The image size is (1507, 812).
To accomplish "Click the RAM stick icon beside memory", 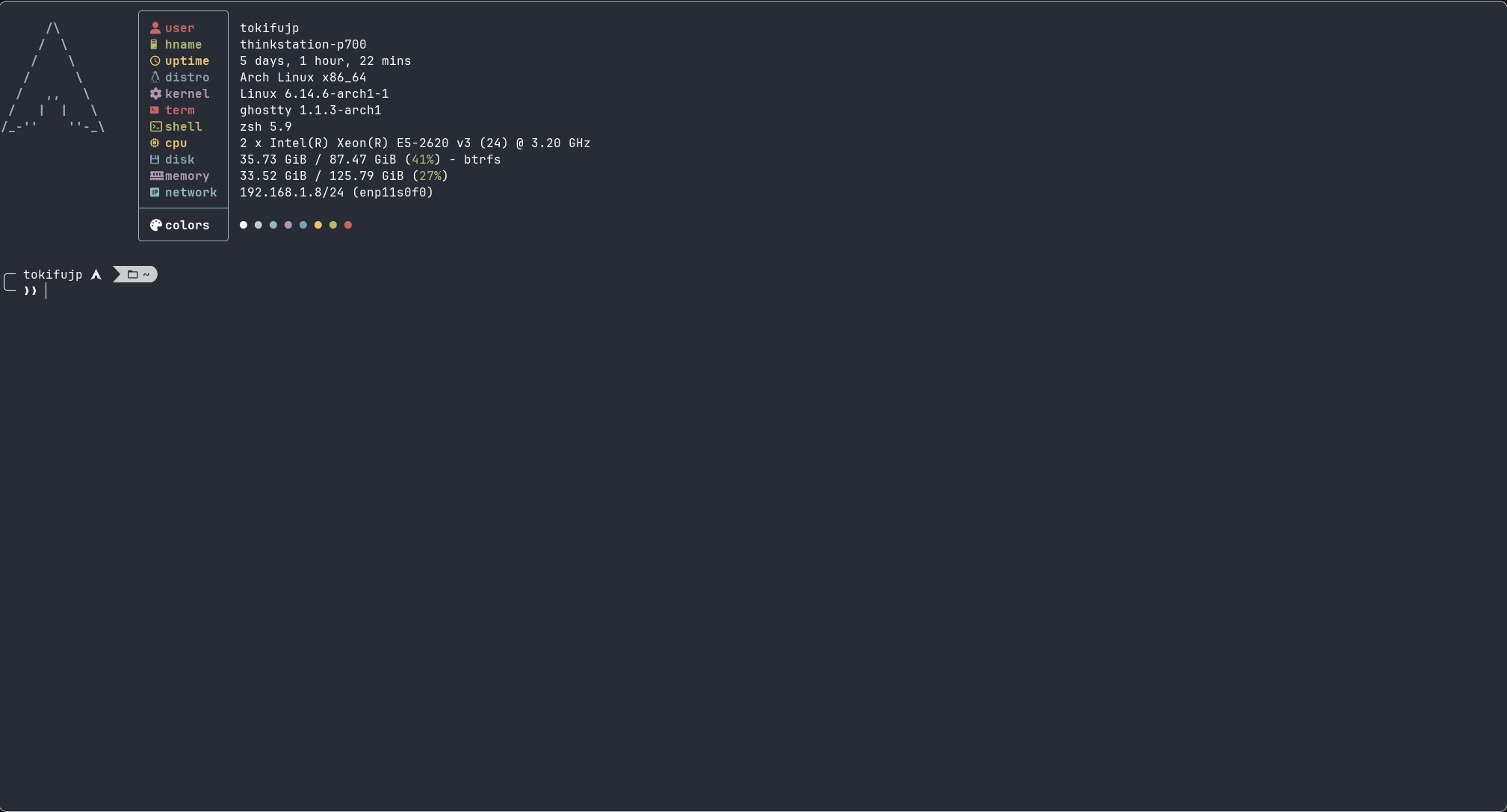I will [x=156, y=176].
